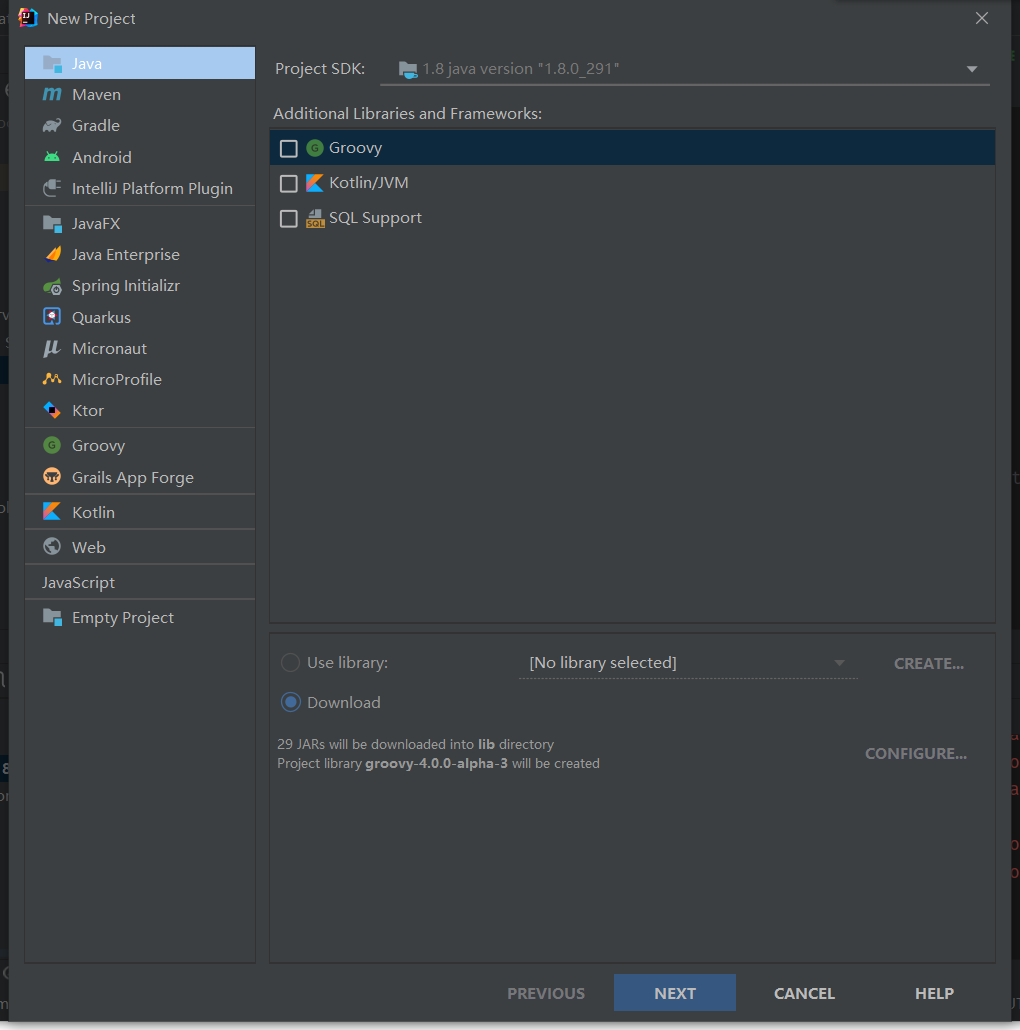1020x1030 pixels.
Task: Click the IntelliJ Platform Plugin label
Action: point(152,189)
